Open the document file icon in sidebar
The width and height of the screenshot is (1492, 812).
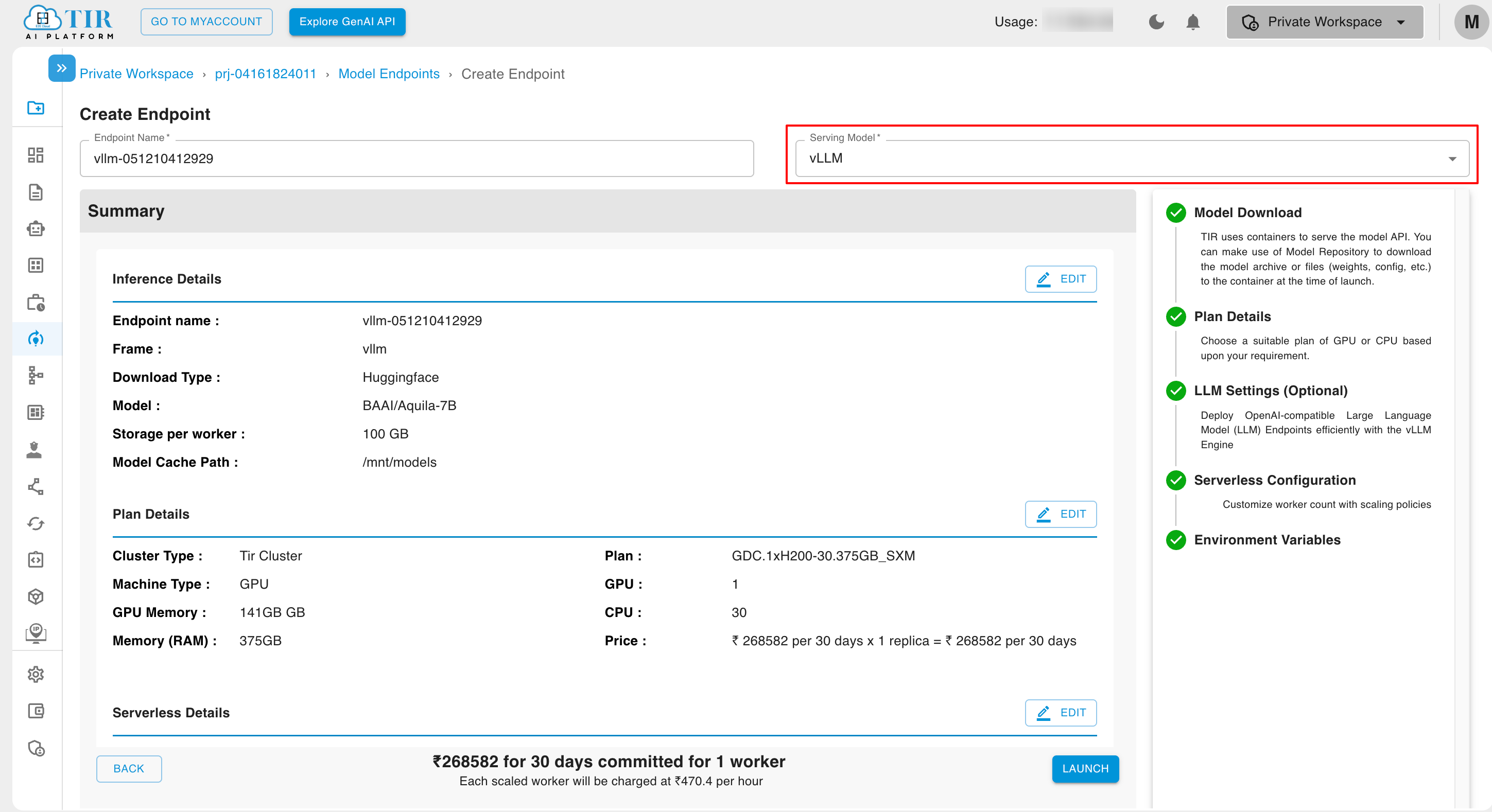[36, 192]
